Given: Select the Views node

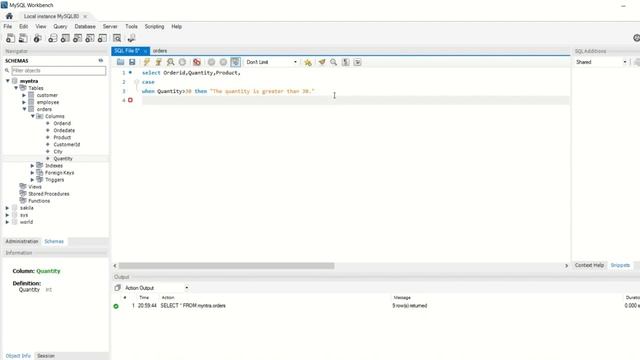Looking at the screenshot, I should coord(35,187).
